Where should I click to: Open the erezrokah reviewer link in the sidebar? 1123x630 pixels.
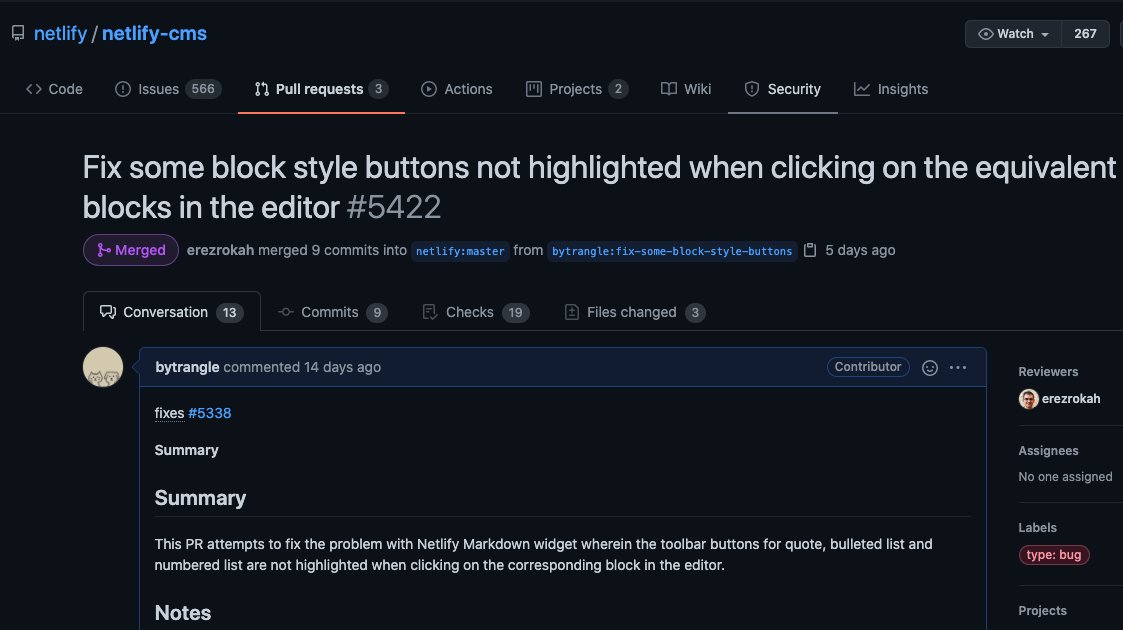tap(1071, 399)
